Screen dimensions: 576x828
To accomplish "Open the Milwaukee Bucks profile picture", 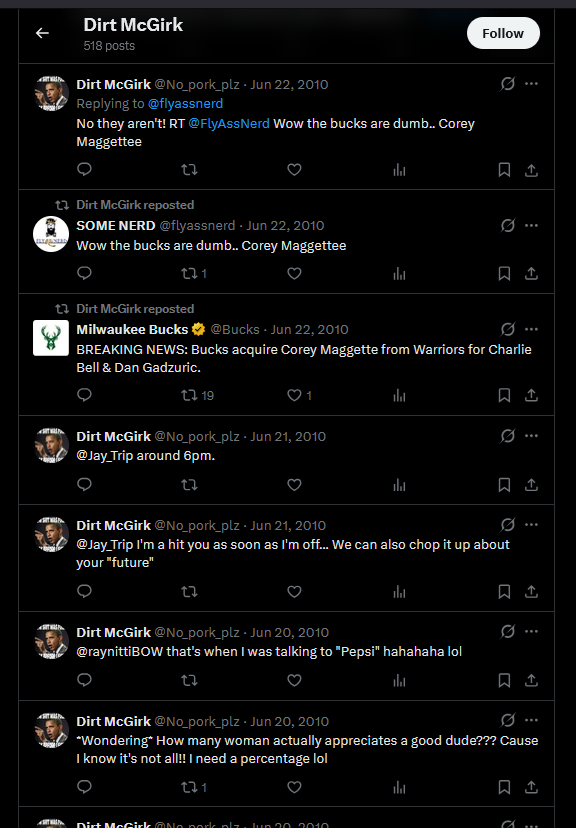I will (x=51, y=338).
